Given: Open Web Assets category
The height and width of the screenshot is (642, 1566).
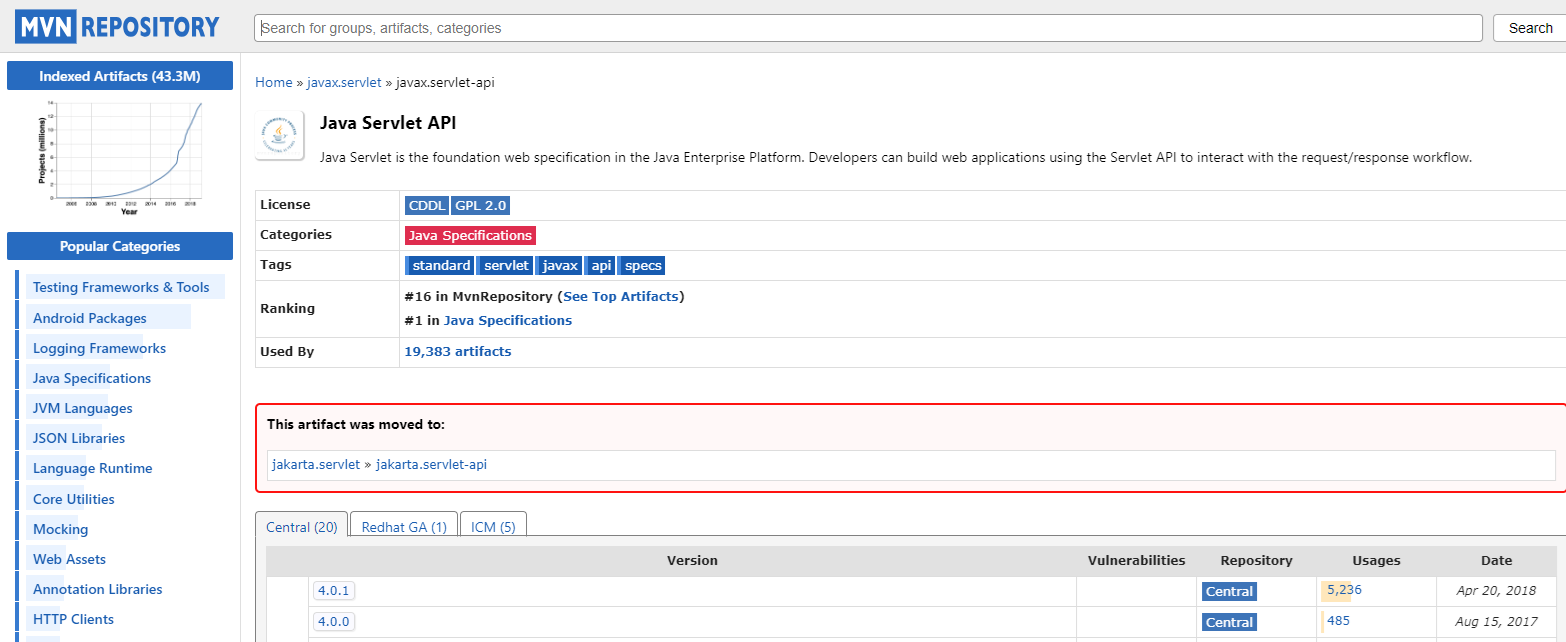Looking at the screenshot, I should tap(69, 559).
